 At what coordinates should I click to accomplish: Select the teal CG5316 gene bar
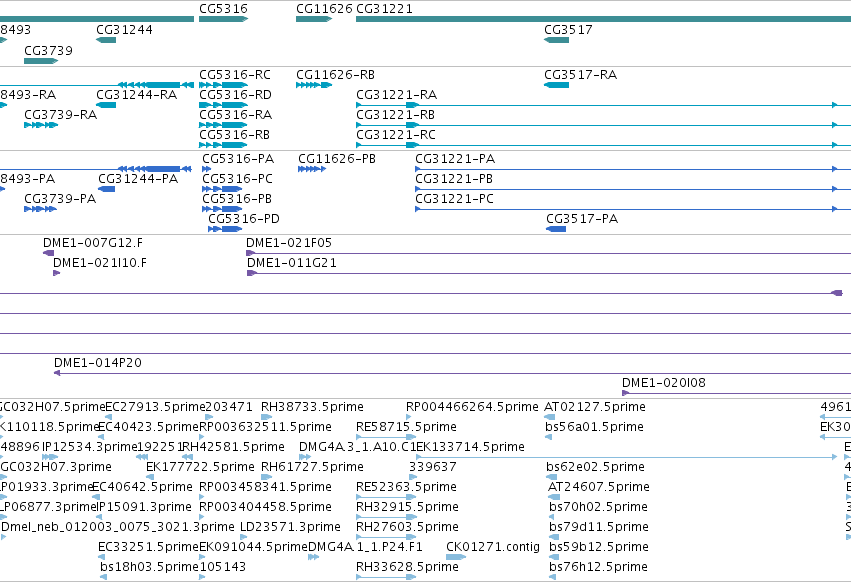(x=224, y=19)
